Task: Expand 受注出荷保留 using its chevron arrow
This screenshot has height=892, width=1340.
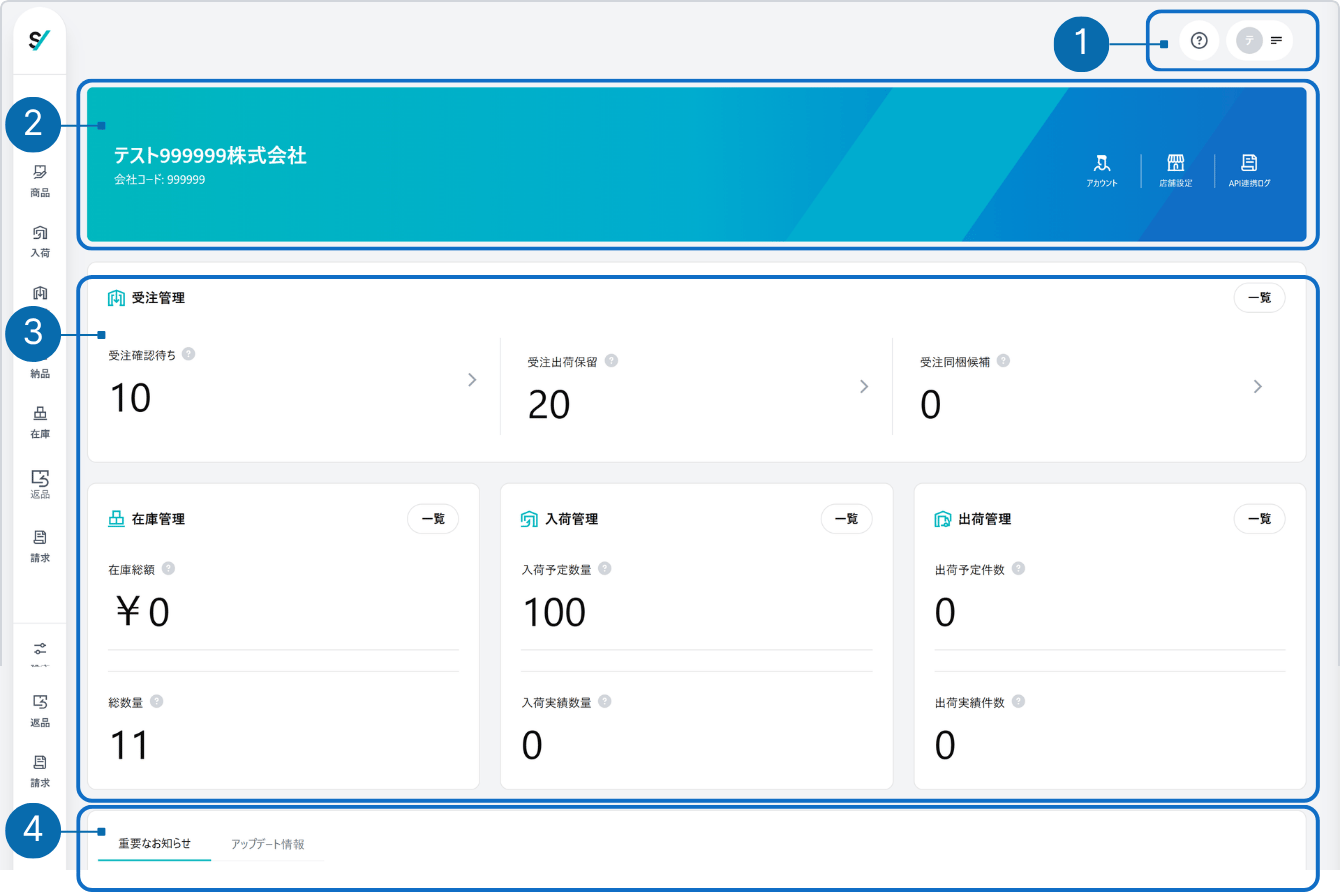Action: pos(864,386)
